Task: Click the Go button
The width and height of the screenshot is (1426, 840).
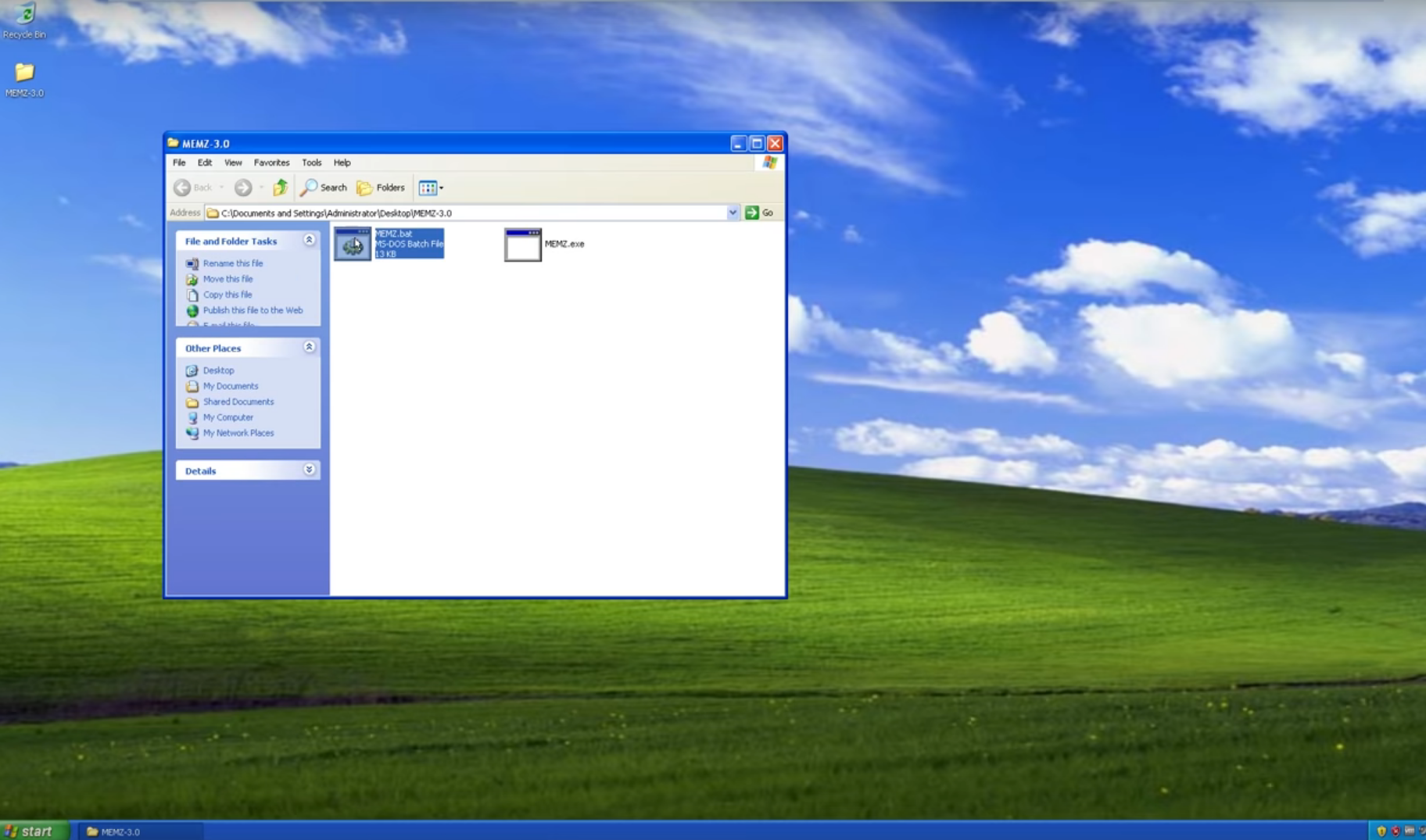Action: click(759, 213)
